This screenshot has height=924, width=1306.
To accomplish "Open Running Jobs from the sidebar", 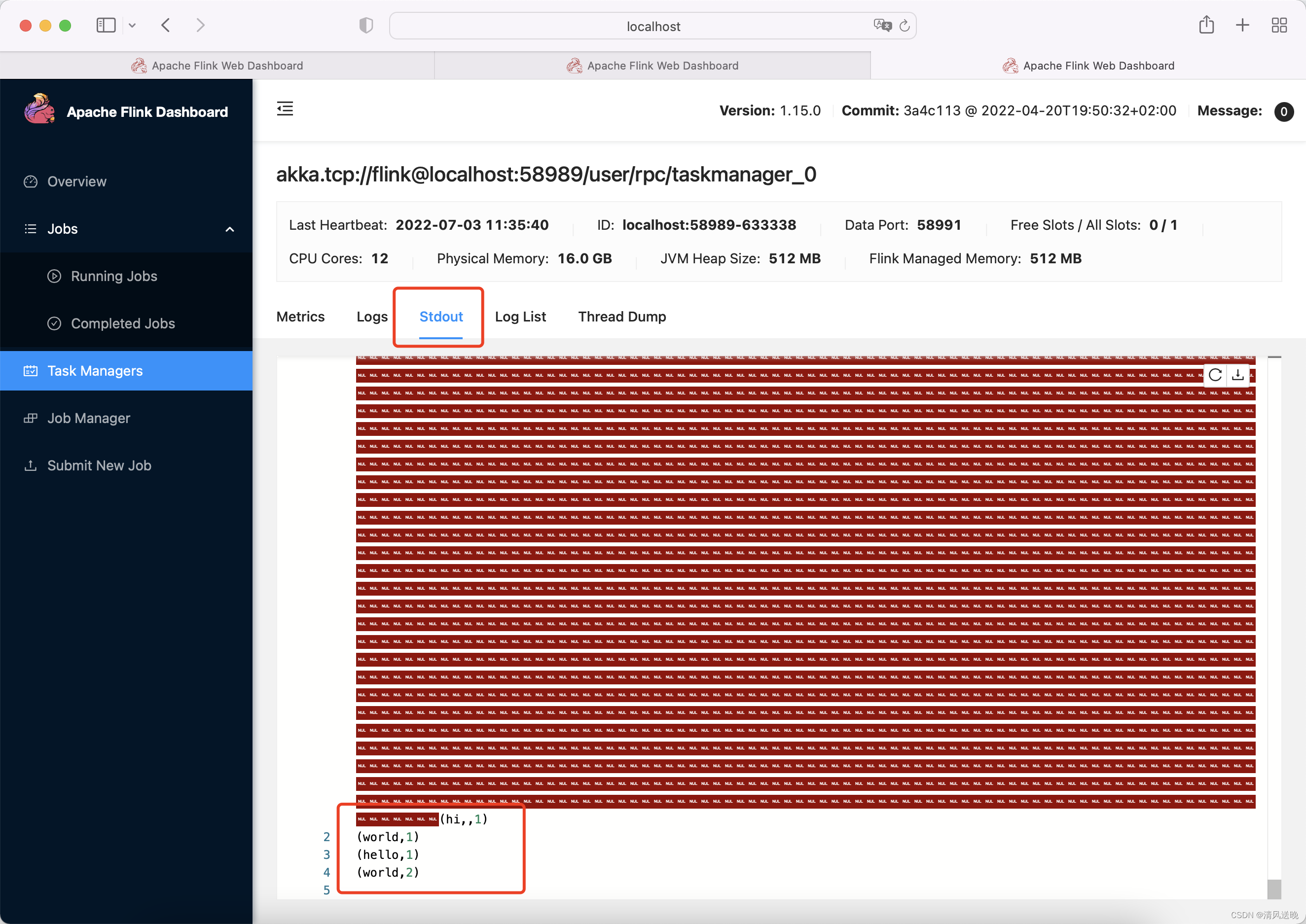I will 113,276.
